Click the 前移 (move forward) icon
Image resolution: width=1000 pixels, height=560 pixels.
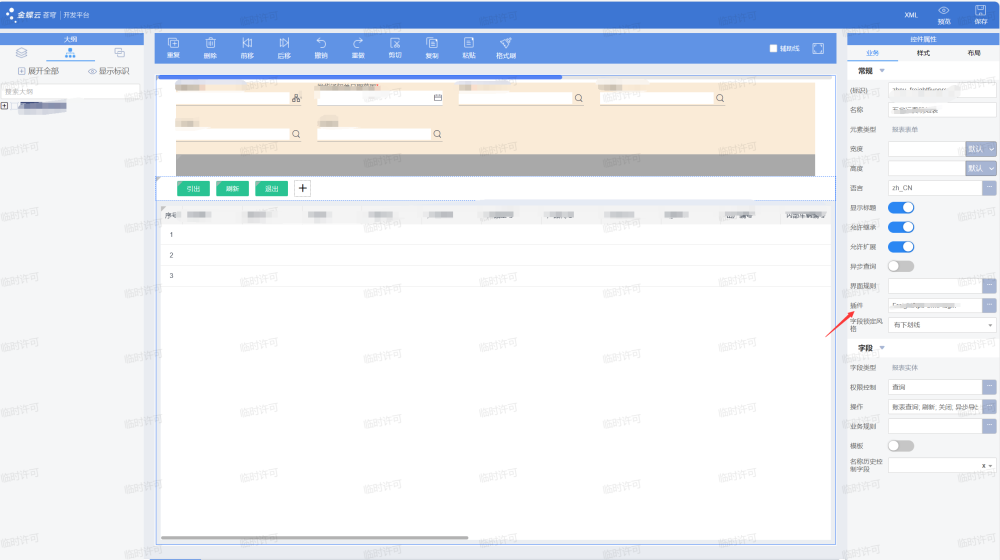click(x=247, y=43)
